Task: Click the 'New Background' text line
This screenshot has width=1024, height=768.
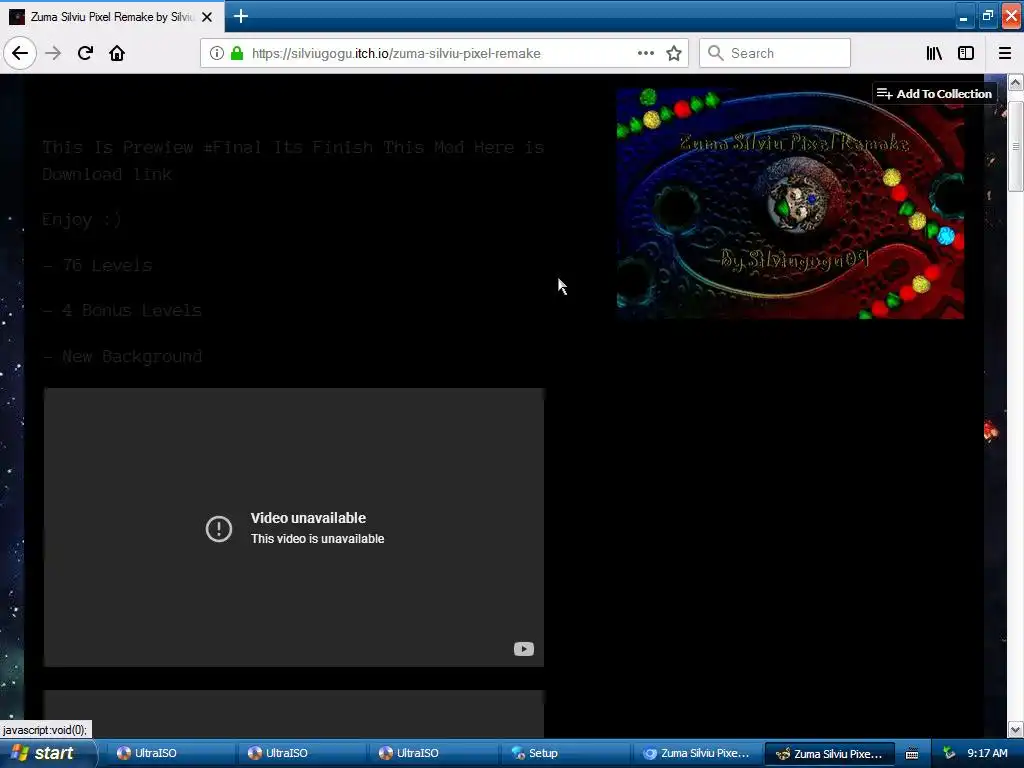Action: pos(121,357)
